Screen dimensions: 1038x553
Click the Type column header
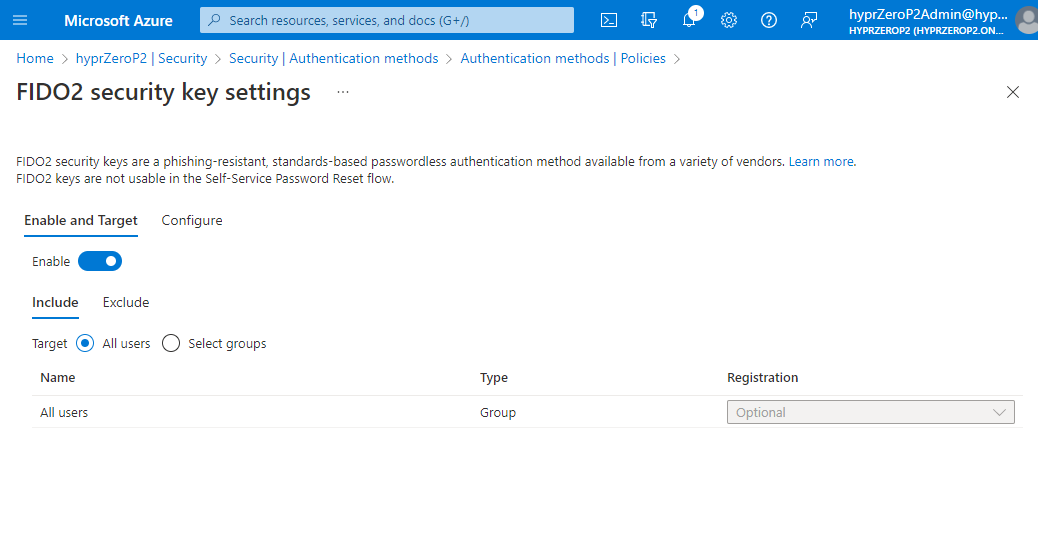point(494,377)
